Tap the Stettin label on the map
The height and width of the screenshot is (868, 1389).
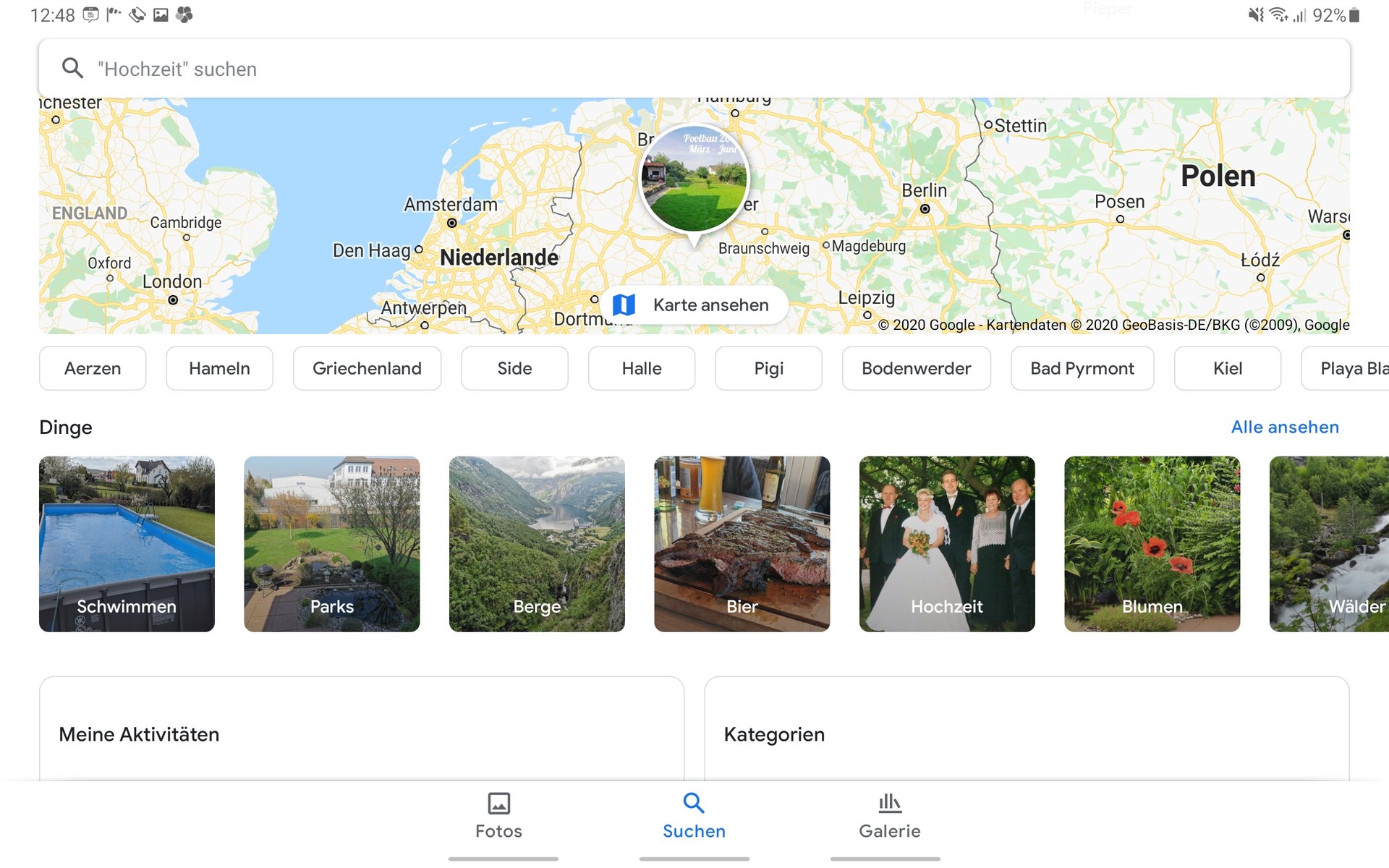1021,126
